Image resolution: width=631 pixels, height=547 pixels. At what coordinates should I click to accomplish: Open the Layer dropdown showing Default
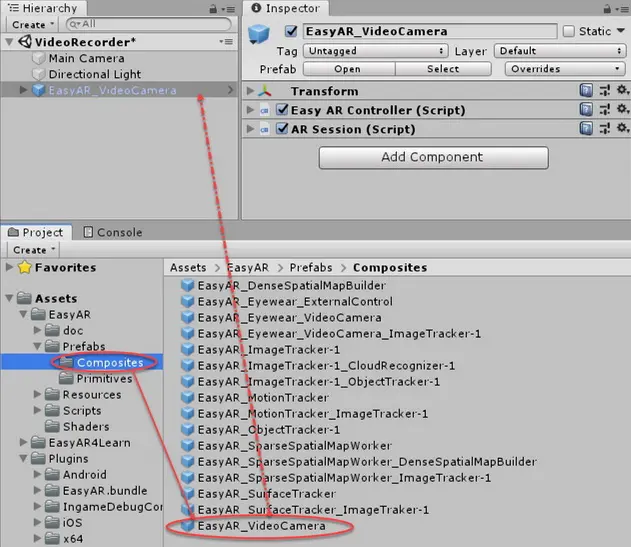560,51
